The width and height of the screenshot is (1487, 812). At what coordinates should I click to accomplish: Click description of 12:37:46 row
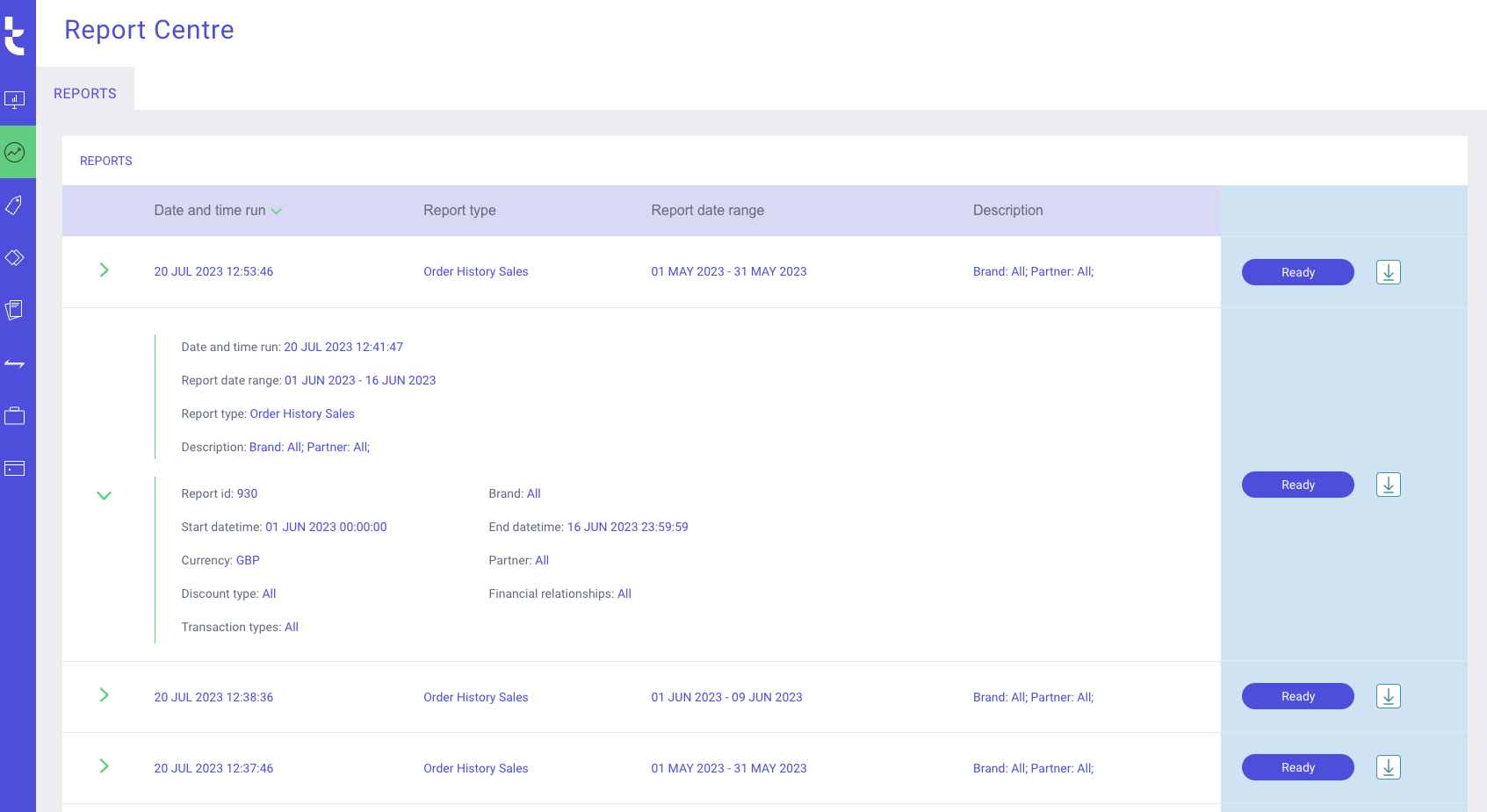pyautogui.click(x=1033, y=768)
